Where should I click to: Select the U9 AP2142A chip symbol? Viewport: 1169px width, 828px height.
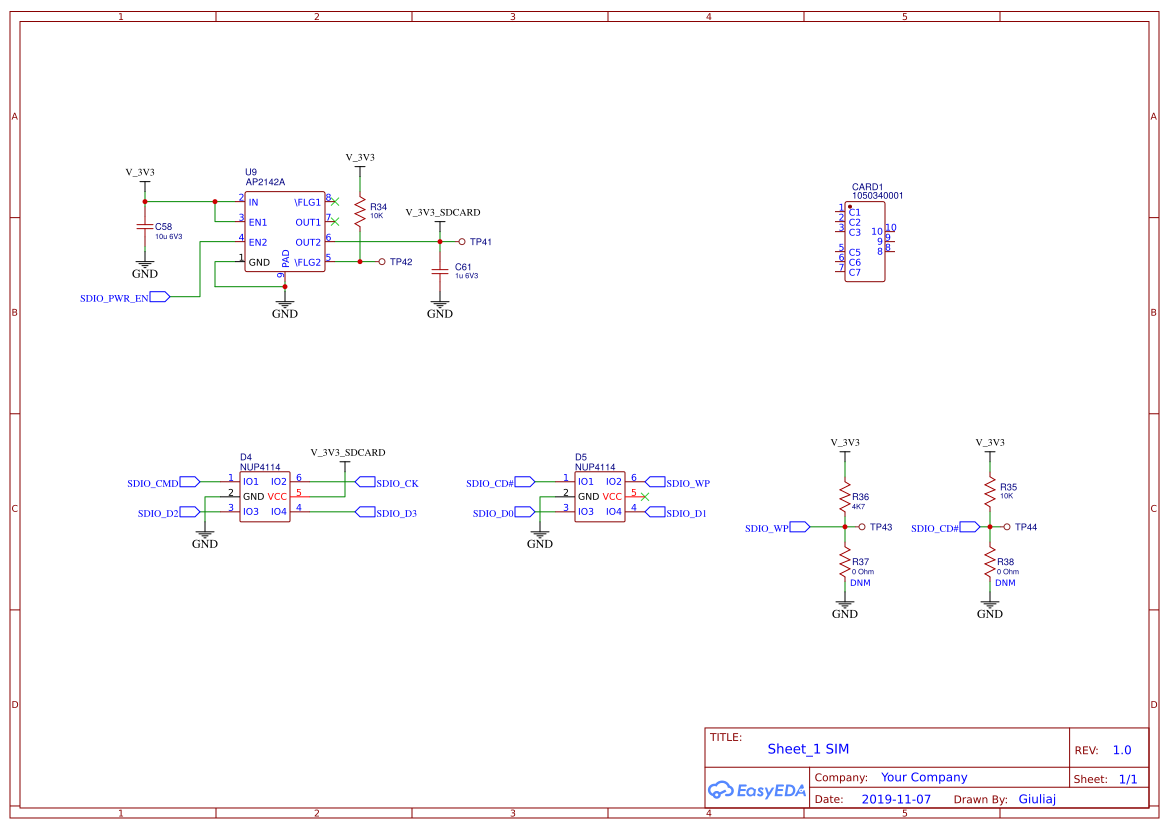point(285,231)
